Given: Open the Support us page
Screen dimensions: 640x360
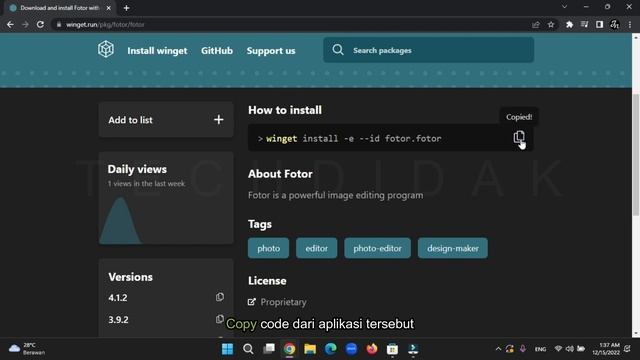Looking at the screenshot, I should pos(271,51).
